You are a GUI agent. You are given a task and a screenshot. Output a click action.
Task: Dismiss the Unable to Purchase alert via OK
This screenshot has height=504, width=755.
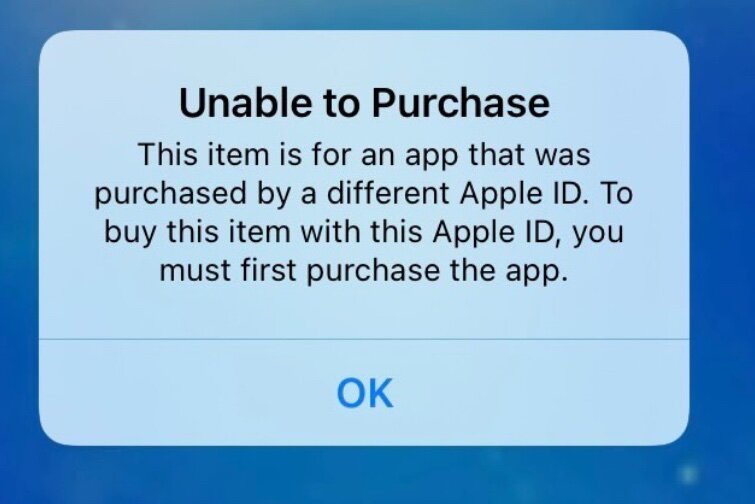pos(364,392)
